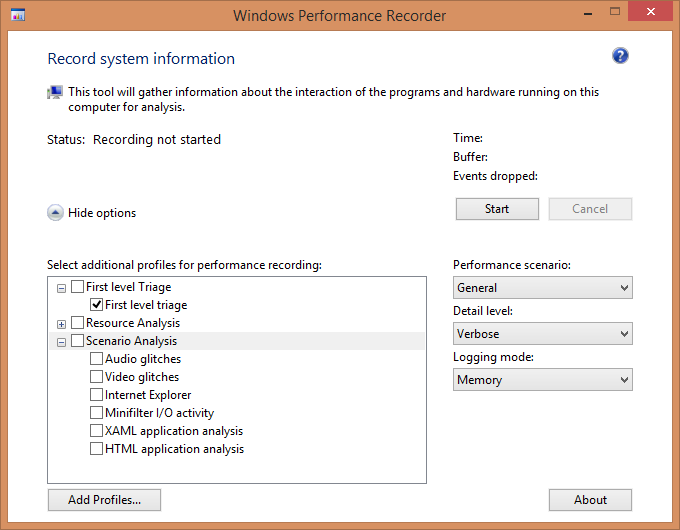Enable the XAML application analysis checkbox
This screenshot has width=680, height=530.
tap(96, 431)
